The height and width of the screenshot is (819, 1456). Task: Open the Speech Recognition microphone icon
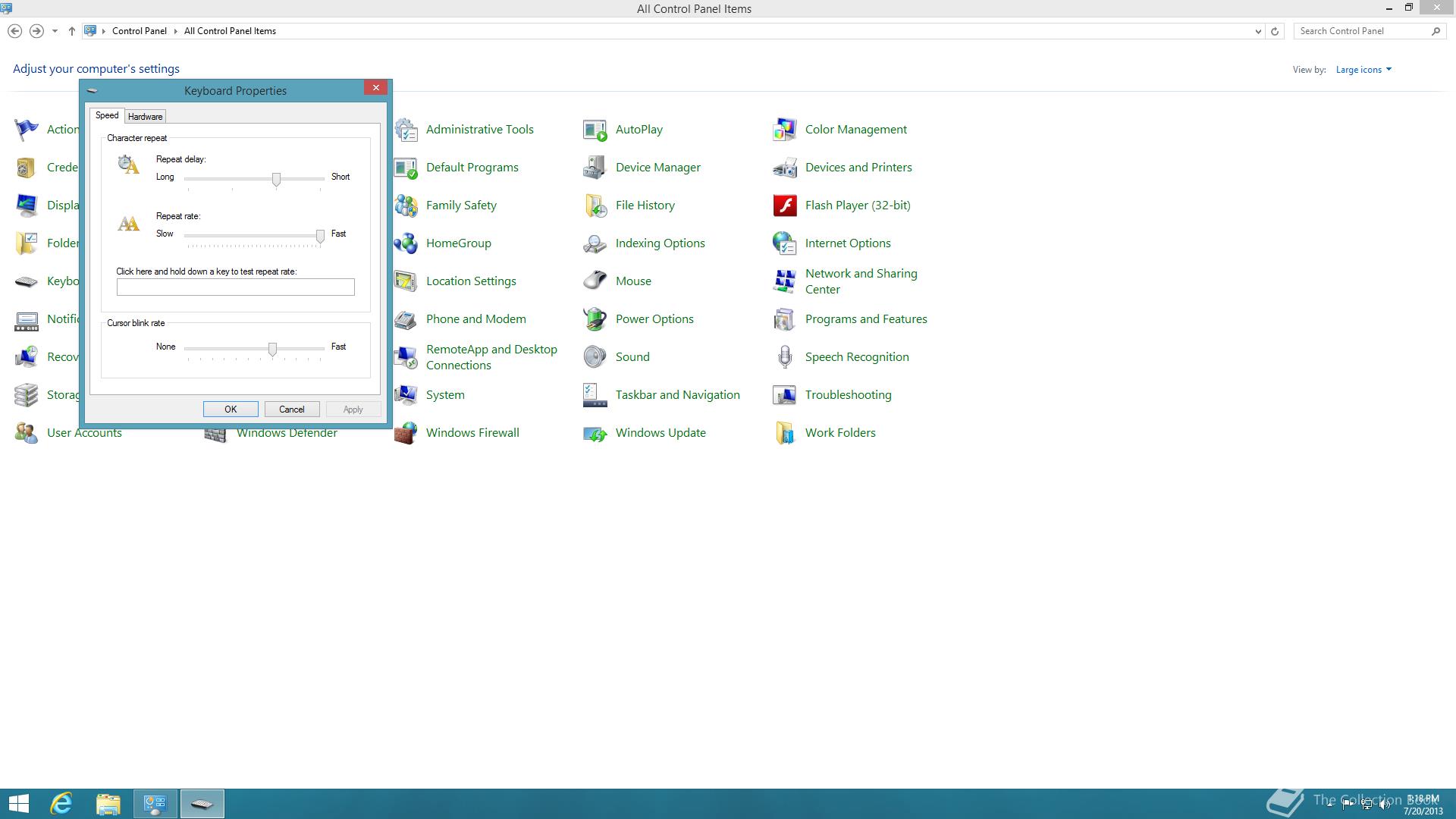point(785,357)
